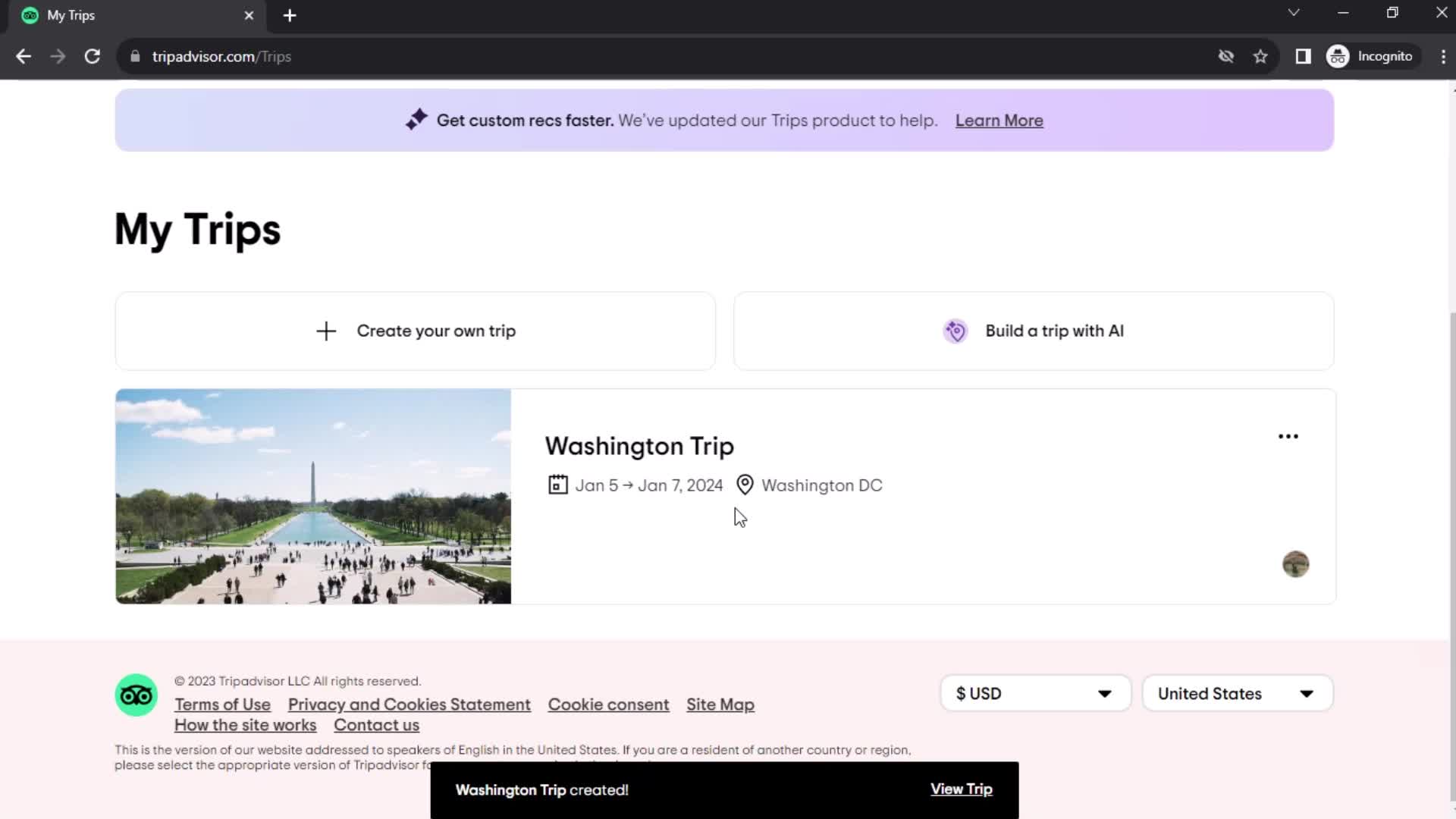Viewport: 1456px width, 819px height.
Task: Click the calendar/date icon on Washington Trip
Action: (x=557, y=485)
